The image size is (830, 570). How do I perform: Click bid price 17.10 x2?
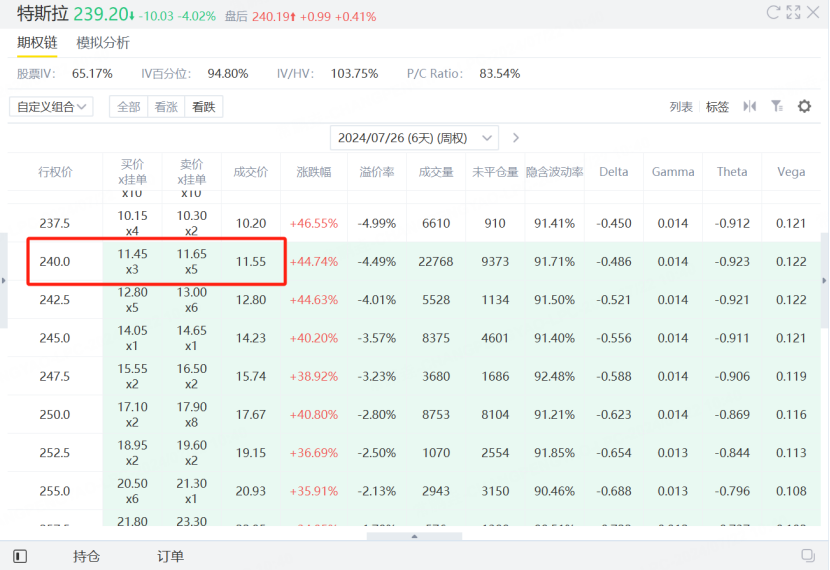point(132,414)
